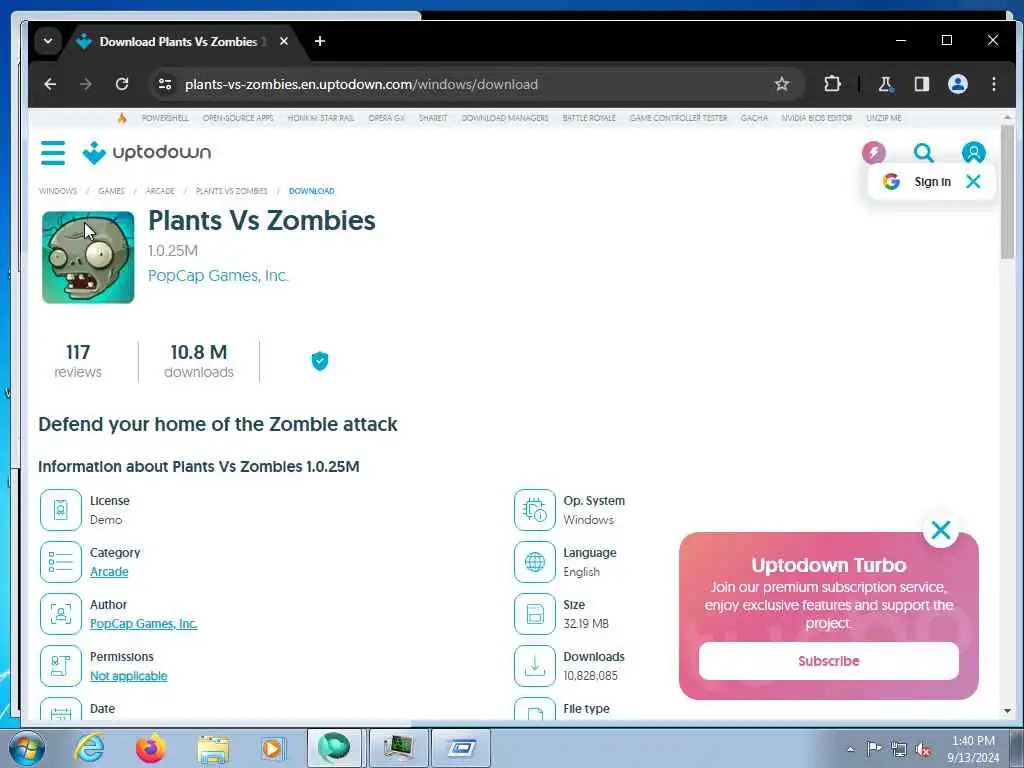Open the Not applicable permissions link

[129, 676]
